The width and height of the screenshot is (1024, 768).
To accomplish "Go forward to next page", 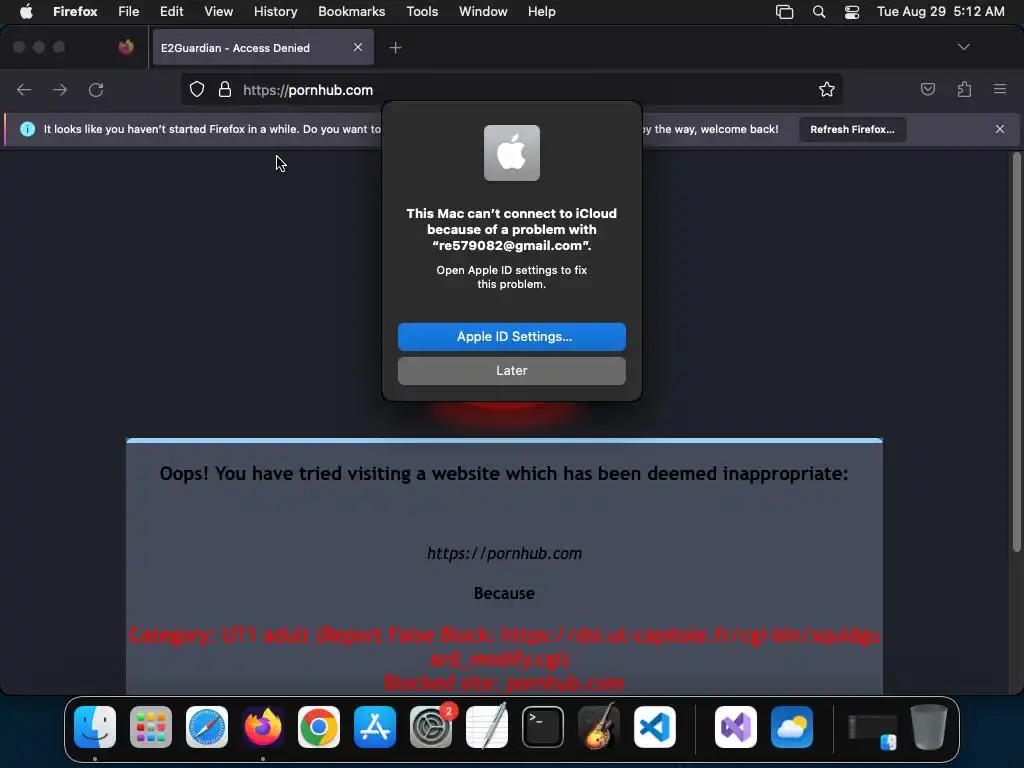I will [x=60, y=90].
